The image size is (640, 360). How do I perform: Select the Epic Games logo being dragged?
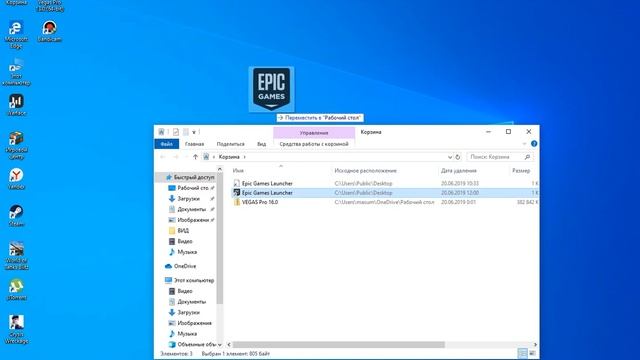pos(271,89)
